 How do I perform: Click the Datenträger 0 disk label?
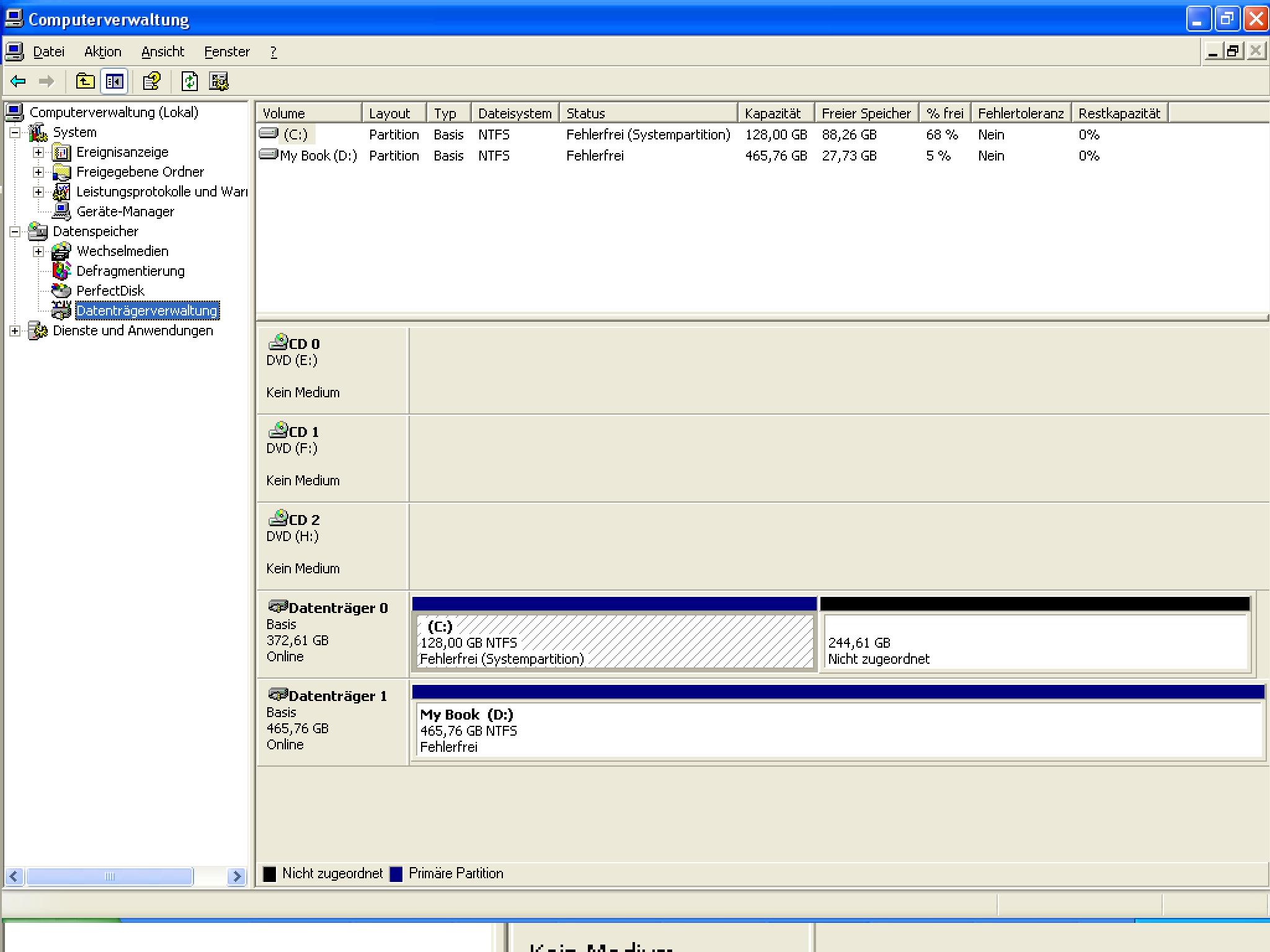(x=337, y=609)
